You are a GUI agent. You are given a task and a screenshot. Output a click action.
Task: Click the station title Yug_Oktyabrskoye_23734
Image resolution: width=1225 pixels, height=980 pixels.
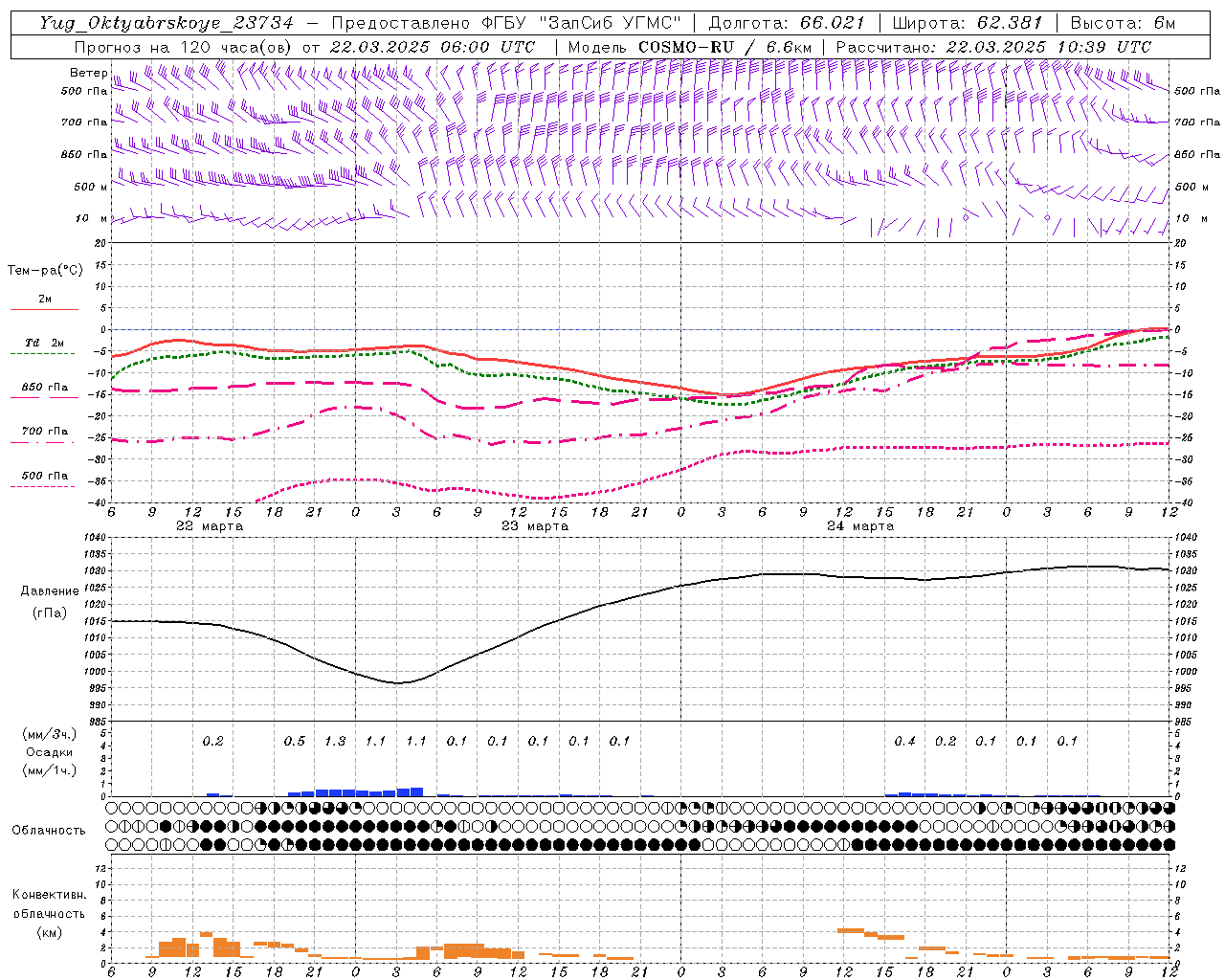tap(167, 23)
